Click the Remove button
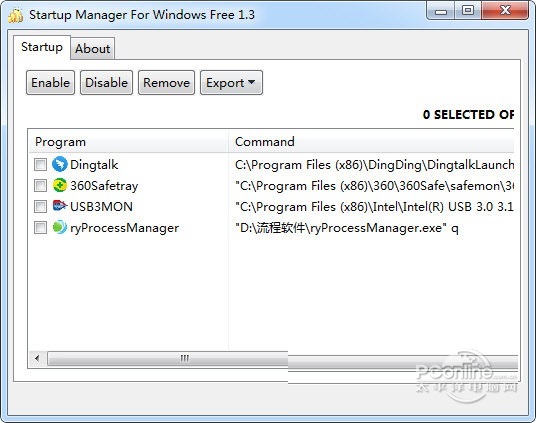 tap(166, 83)
